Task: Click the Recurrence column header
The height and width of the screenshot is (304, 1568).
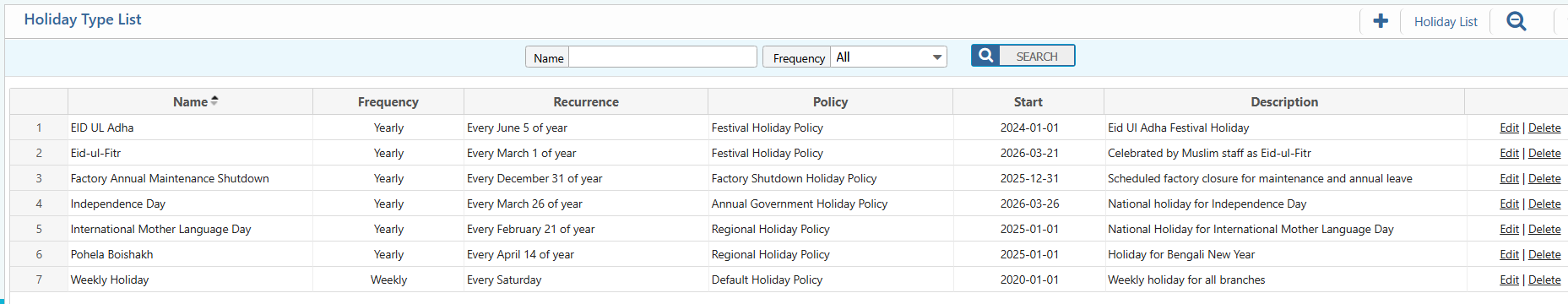Action: (x=586, y=101)
